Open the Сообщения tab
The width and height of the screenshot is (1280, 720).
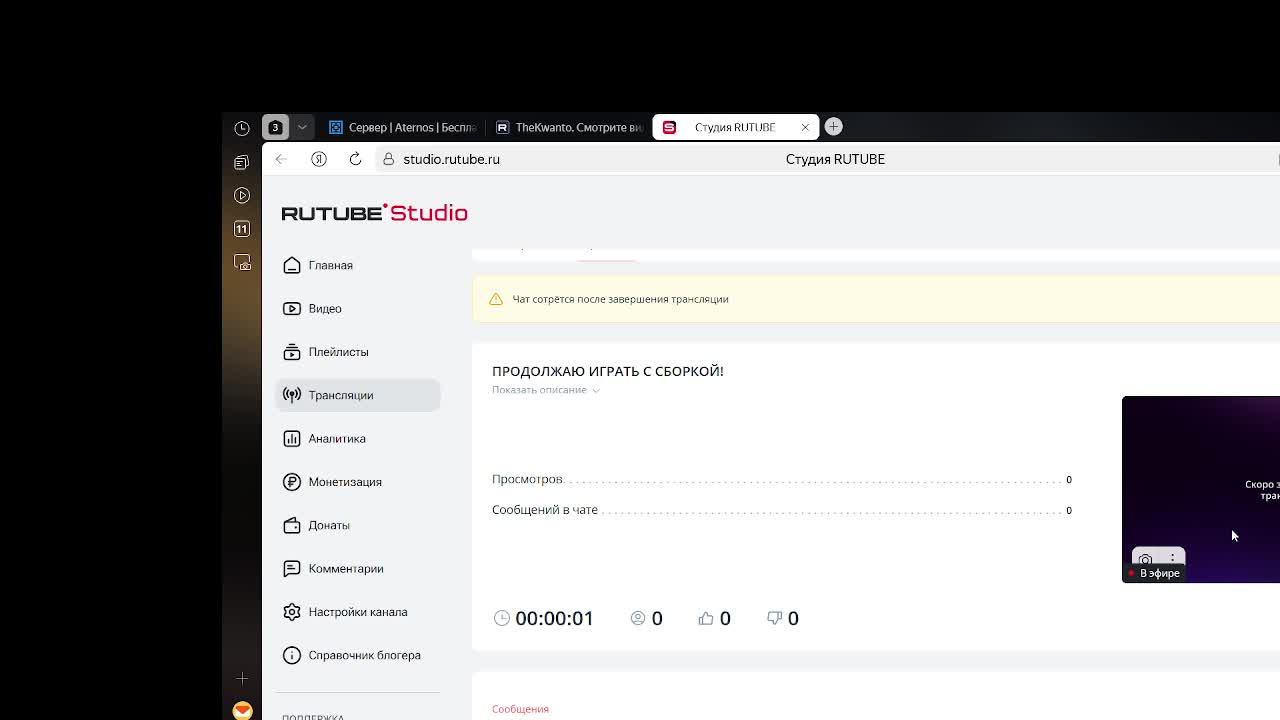coord(520,709)
